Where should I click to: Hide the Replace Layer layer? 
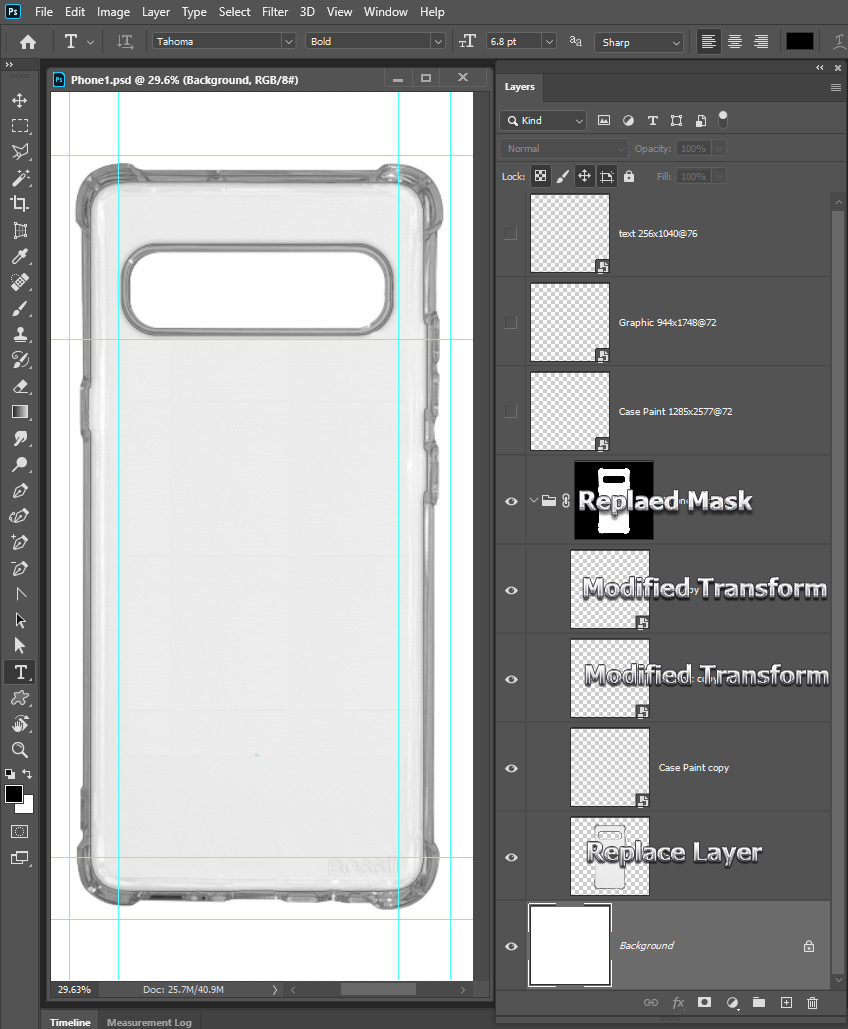point(511,856)
